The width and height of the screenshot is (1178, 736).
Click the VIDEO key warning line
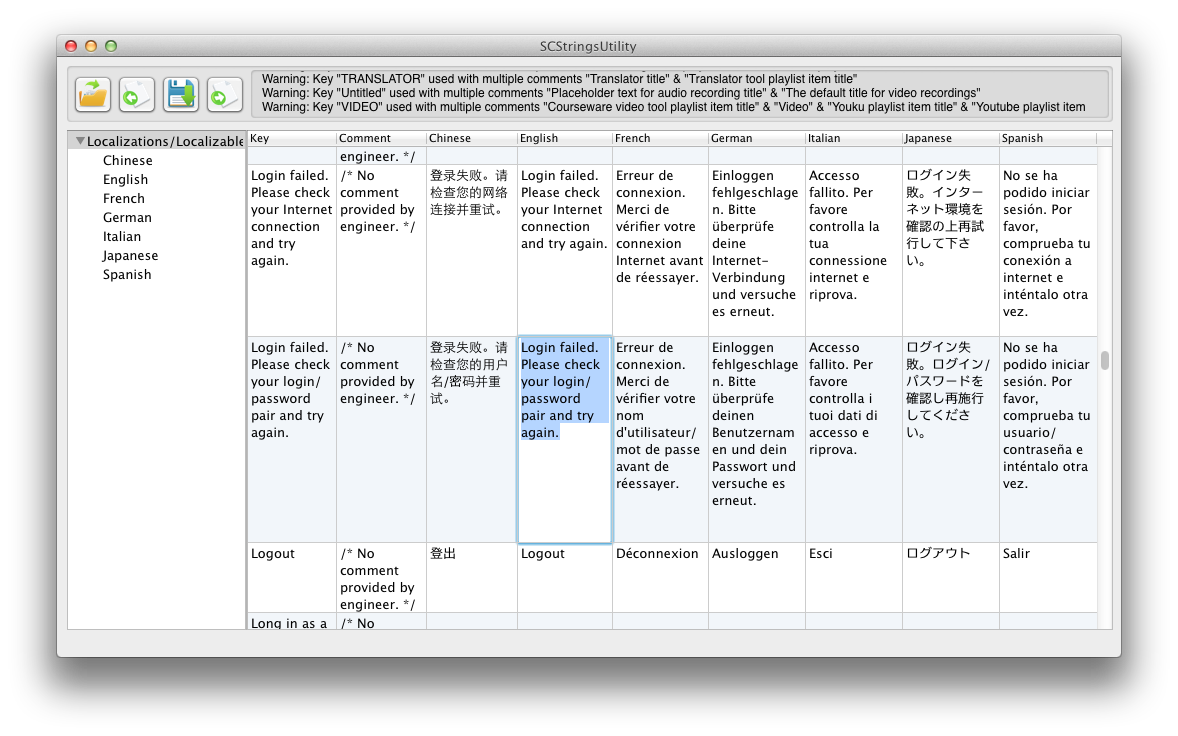click(673, 107)
